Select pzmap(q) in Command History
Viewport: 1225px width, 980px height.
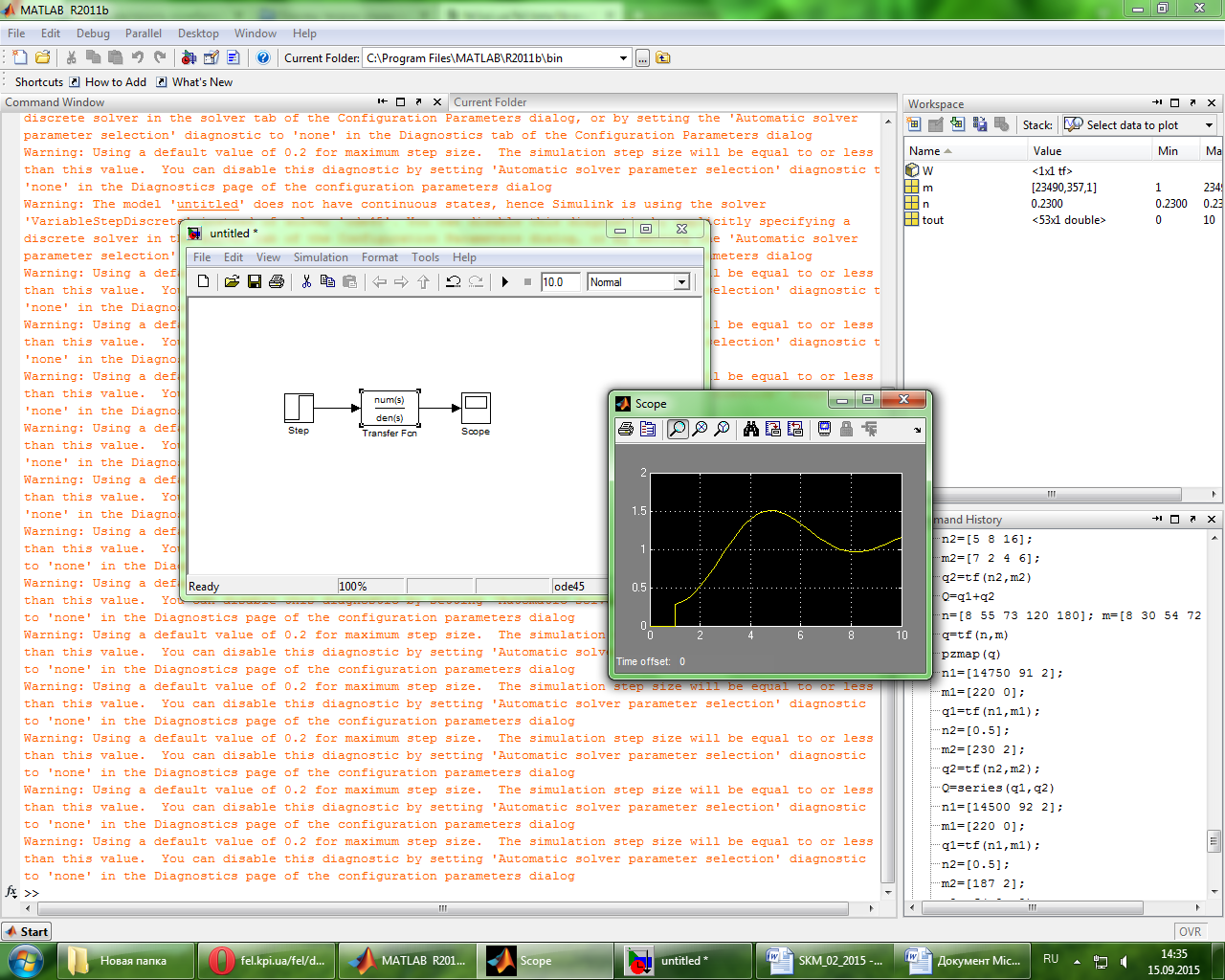(x=971, y=654)
